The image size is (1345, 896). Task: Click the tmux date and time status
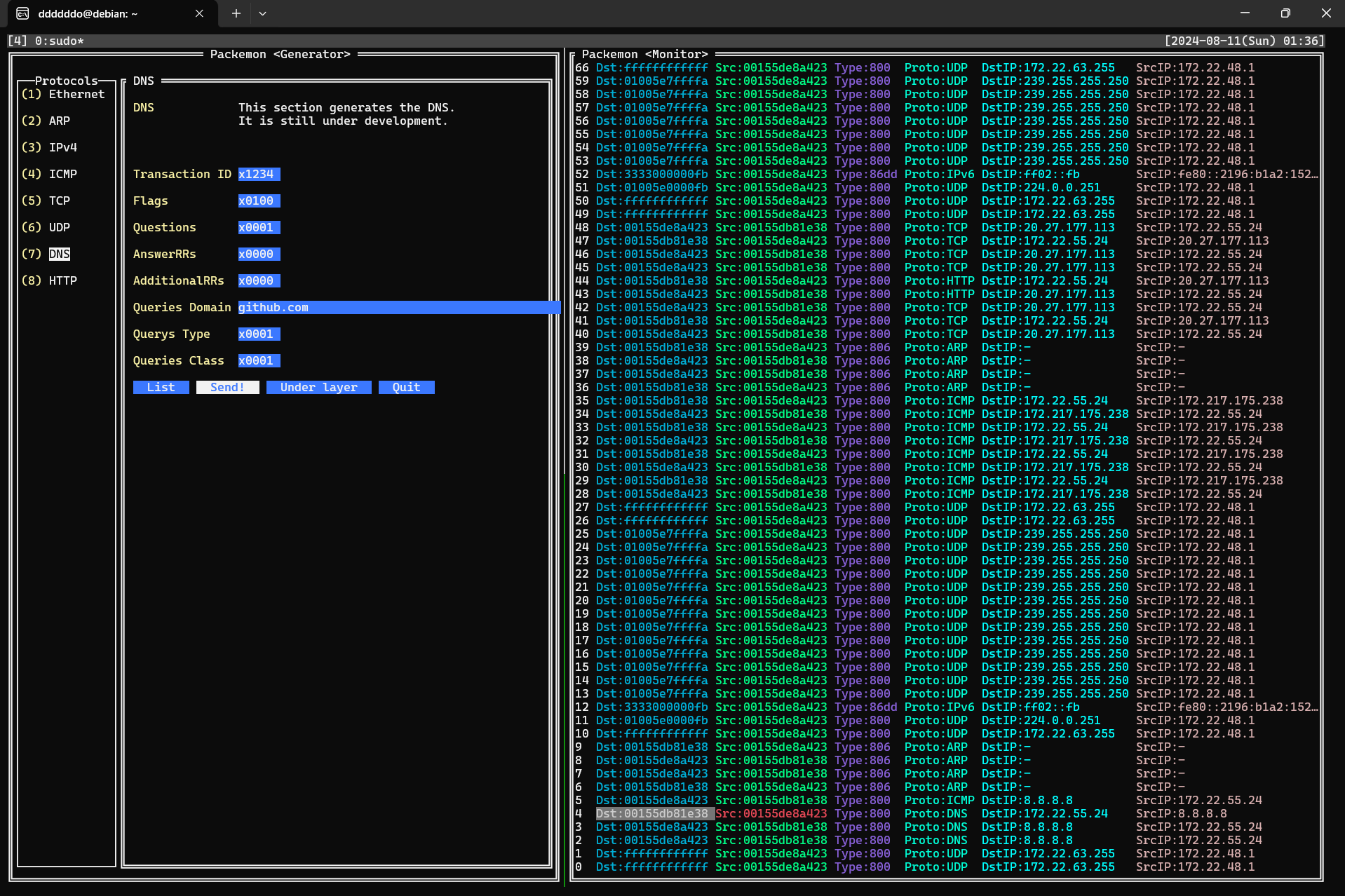[x=1245, y=41]
